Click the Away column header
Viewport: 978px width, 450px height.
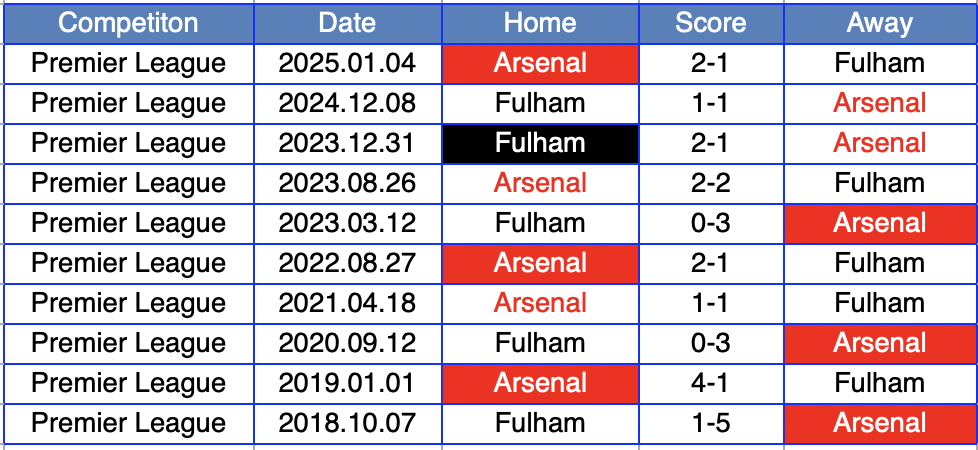pyautogui.click(x=880, y=23)
